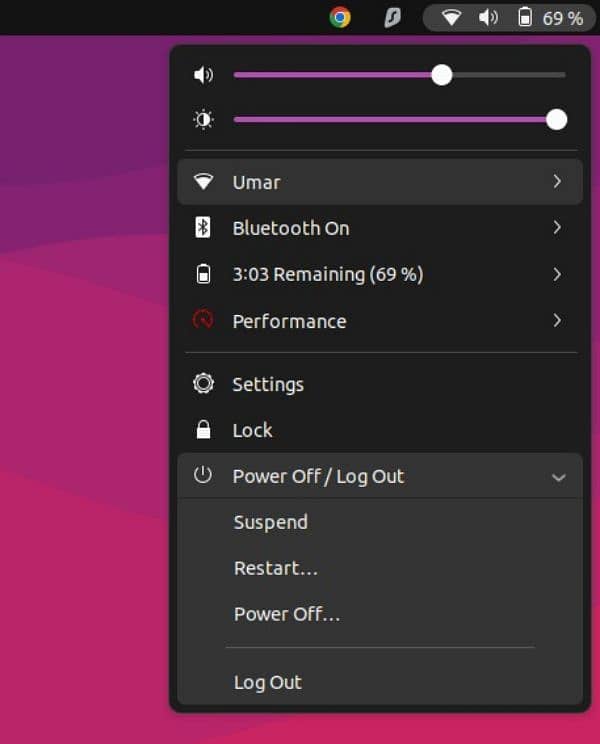Click the Bluetooth icon in menu
600x744 pixels.
[203, 228]
